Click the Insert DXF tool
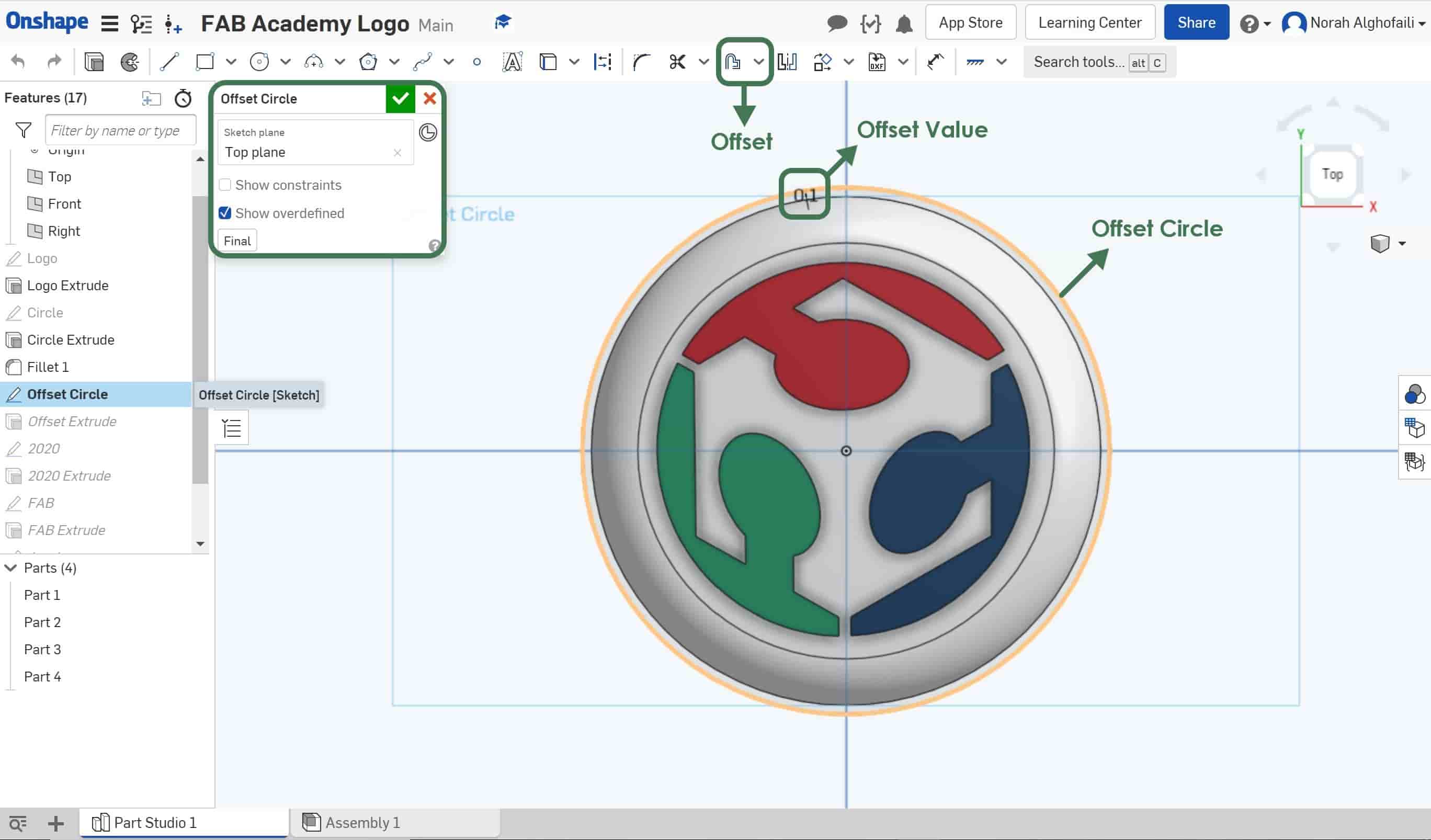Viewport: 1431px width, 840px height. 877,61
